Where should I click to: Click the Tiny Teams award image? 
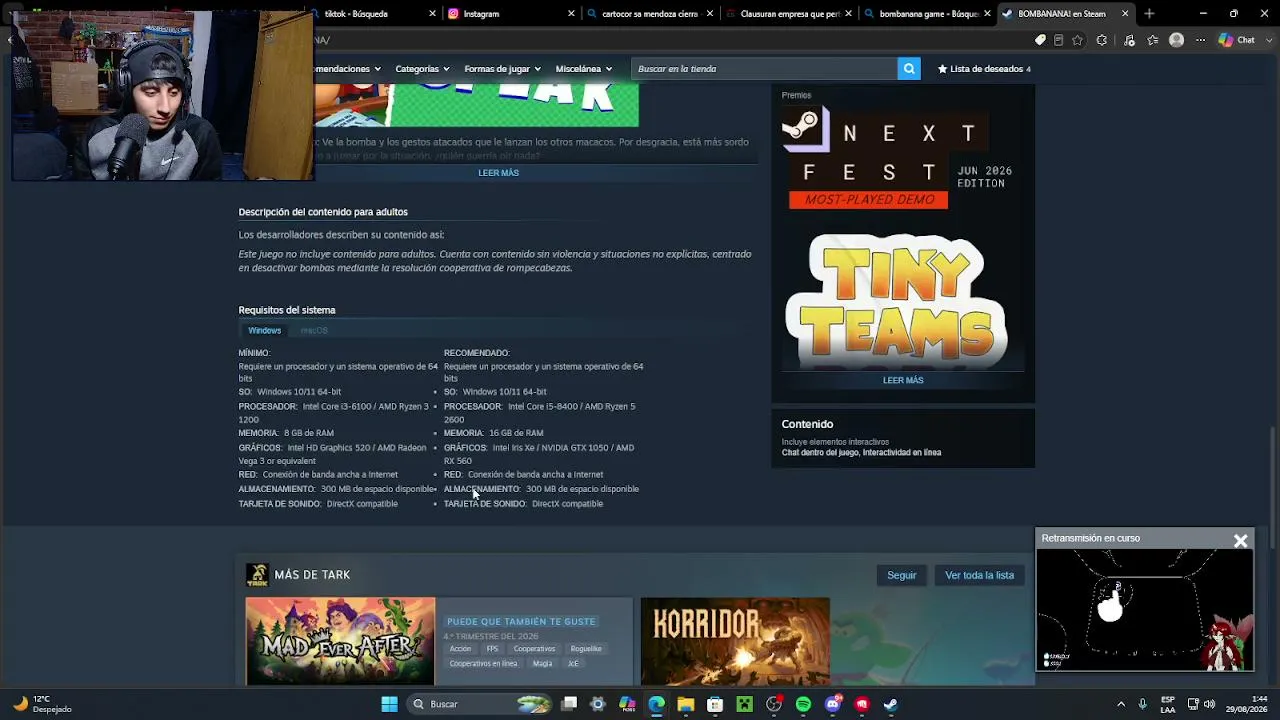(x=896, y=299)
